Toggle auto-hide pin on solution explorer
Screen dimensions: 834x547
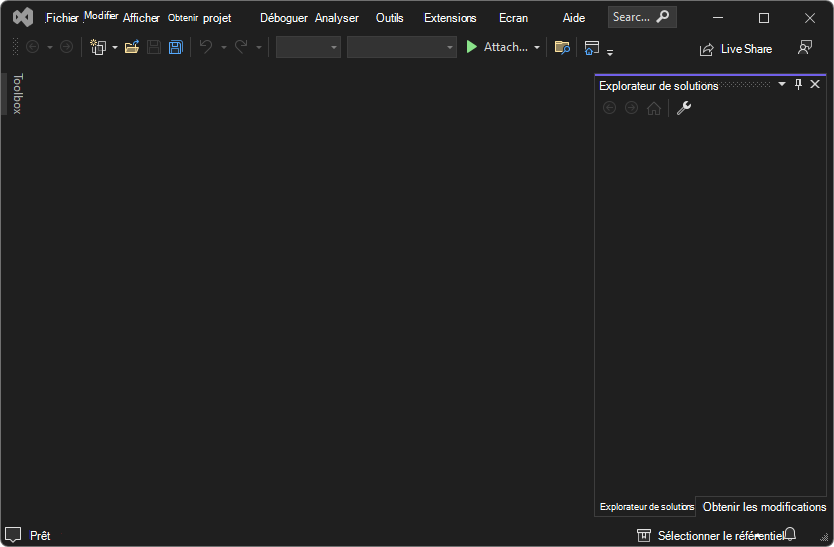tap(798, 84)
